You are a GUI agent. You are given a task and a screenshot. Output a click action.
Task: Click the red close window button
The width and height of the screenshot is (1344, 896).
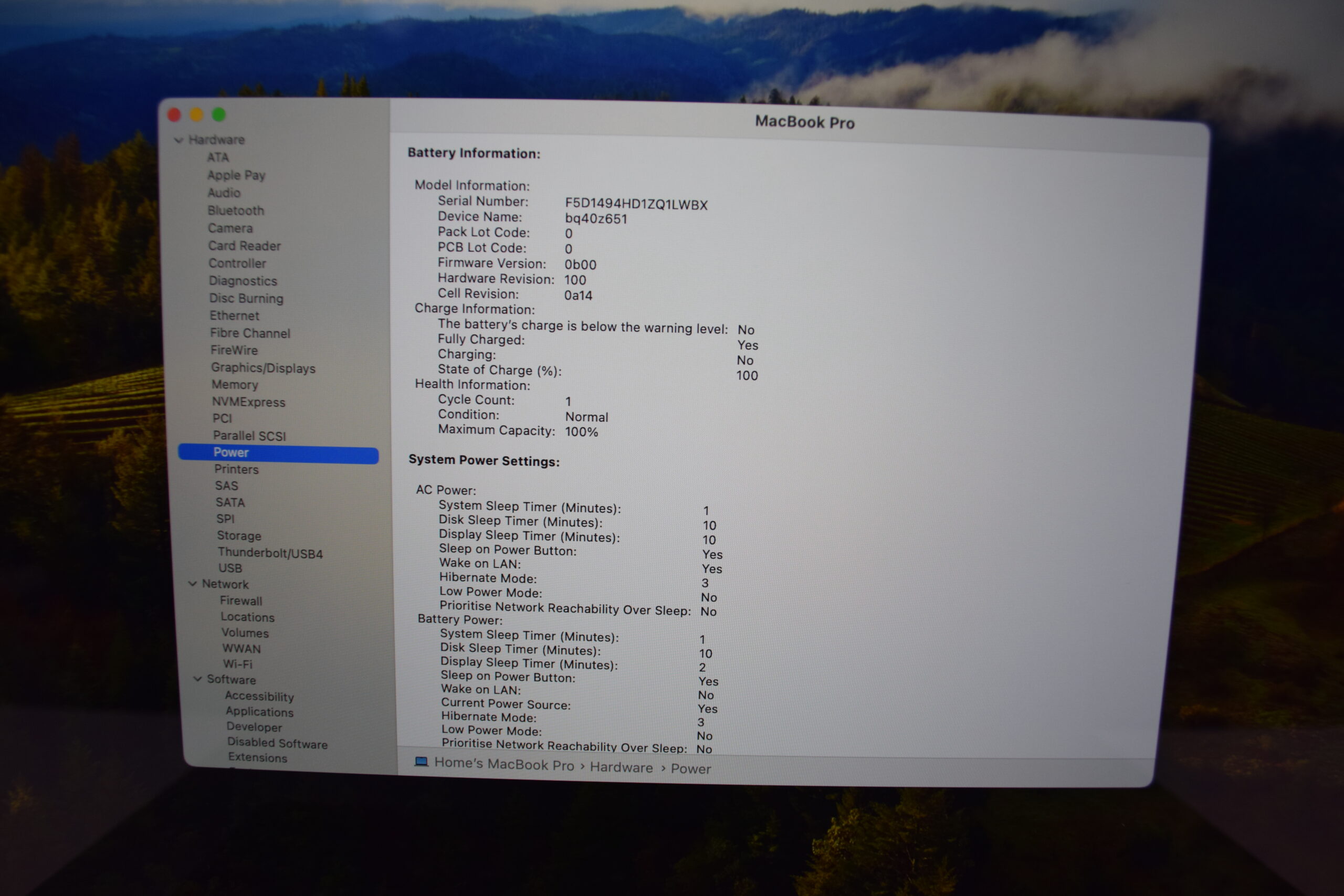(x=174, y=115)
